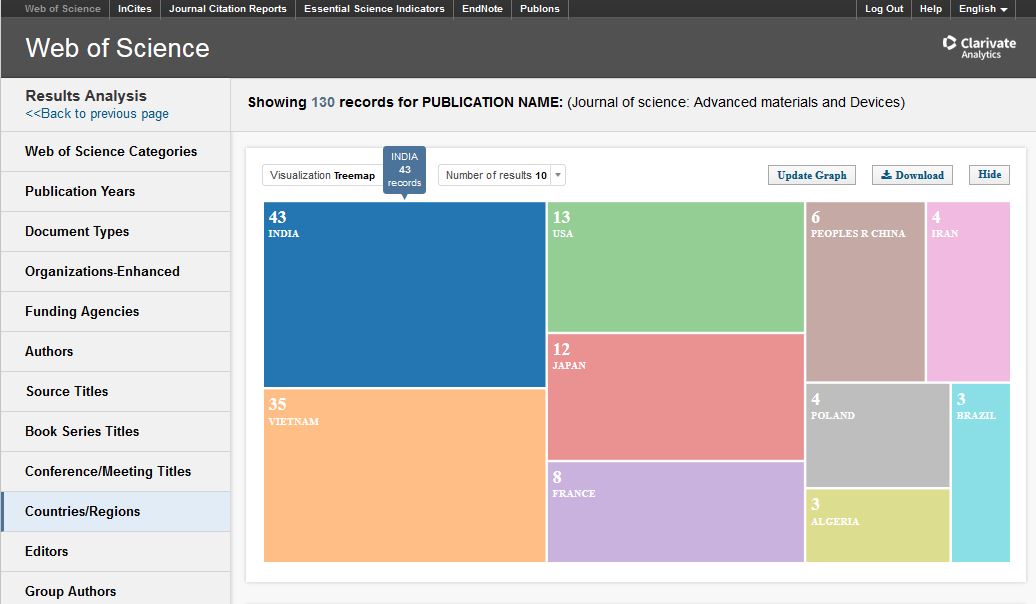Select Funding Agencies analysis
This screenshot has width=1036, height=604.
116,312
